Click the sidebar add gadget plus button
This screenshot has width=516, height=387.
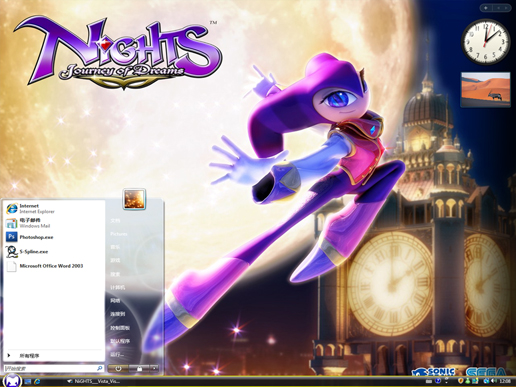[x=486, y=8]
